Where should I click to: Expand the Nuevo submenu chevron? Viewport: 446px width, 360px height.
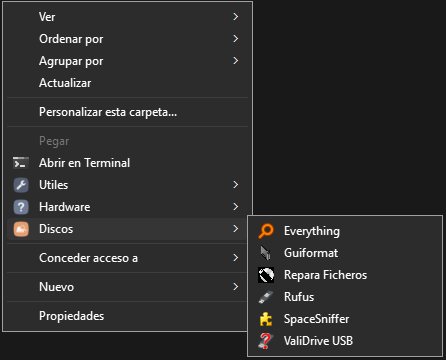click(236, 287)
